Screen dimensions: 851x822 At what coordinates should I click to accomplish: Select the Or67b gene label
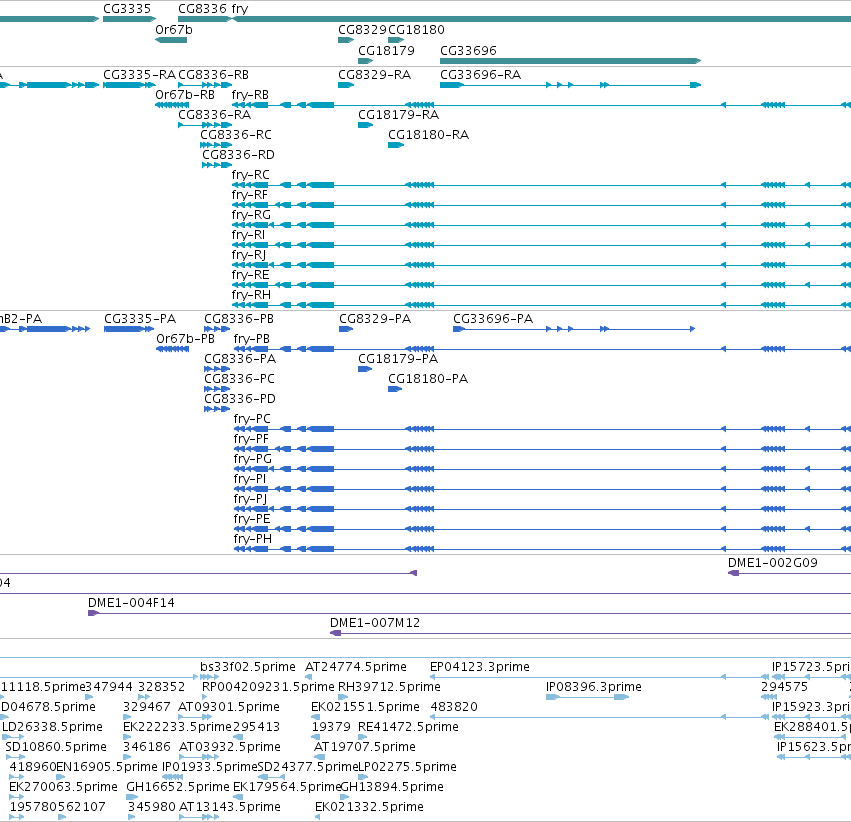tap(174, 29)
